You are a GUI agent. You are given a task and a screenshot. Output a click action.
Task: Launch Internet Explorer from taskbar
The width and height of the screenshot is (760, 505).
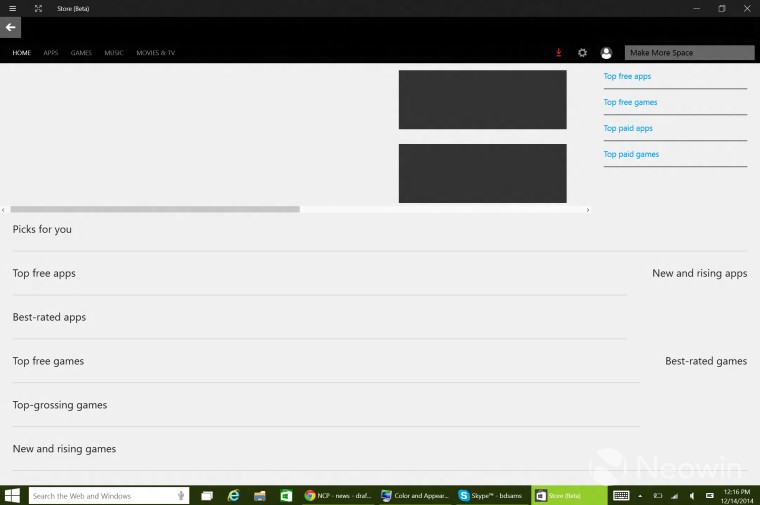click(234, 496)
